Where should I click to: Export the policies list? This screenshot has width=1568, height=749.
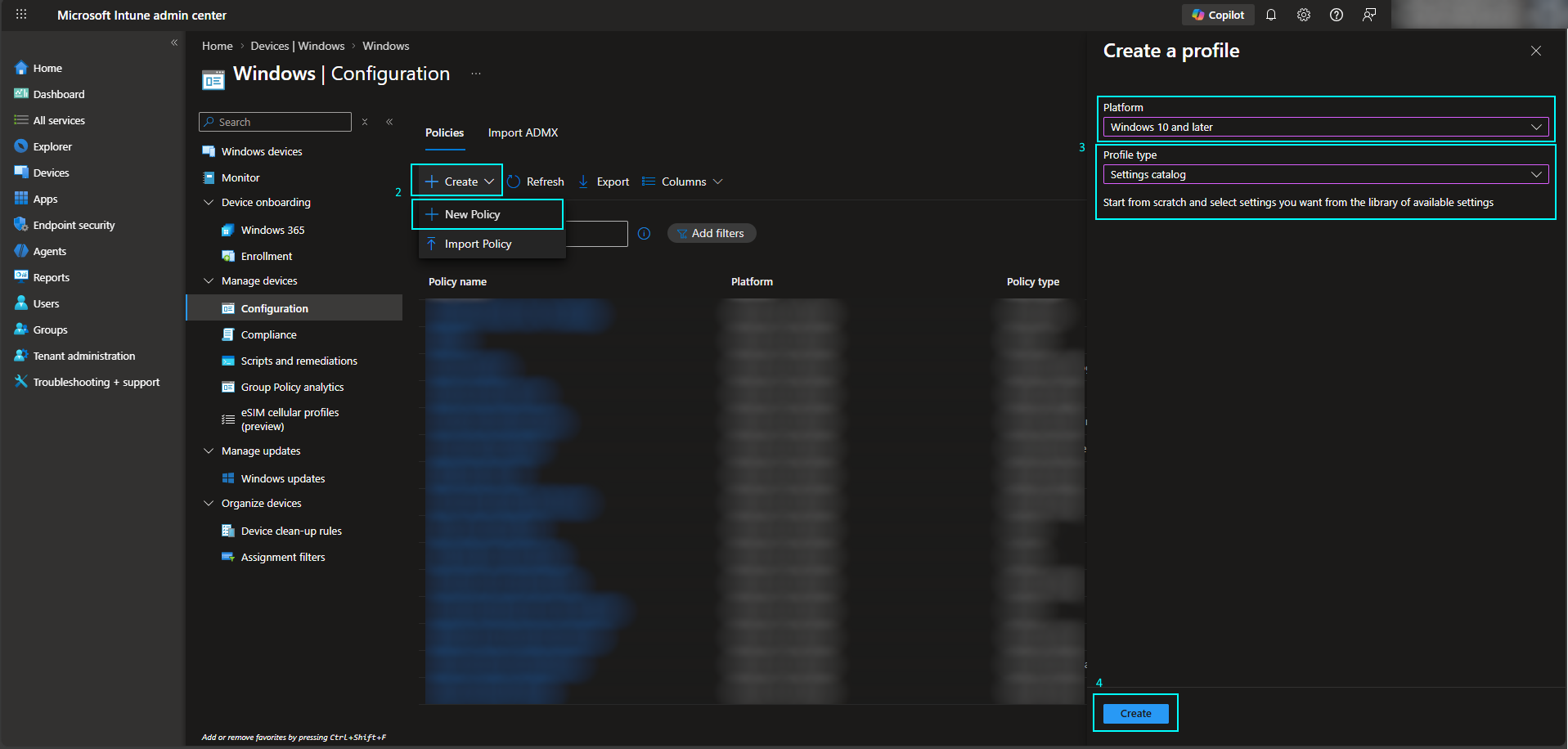click(x=604, y=182)
